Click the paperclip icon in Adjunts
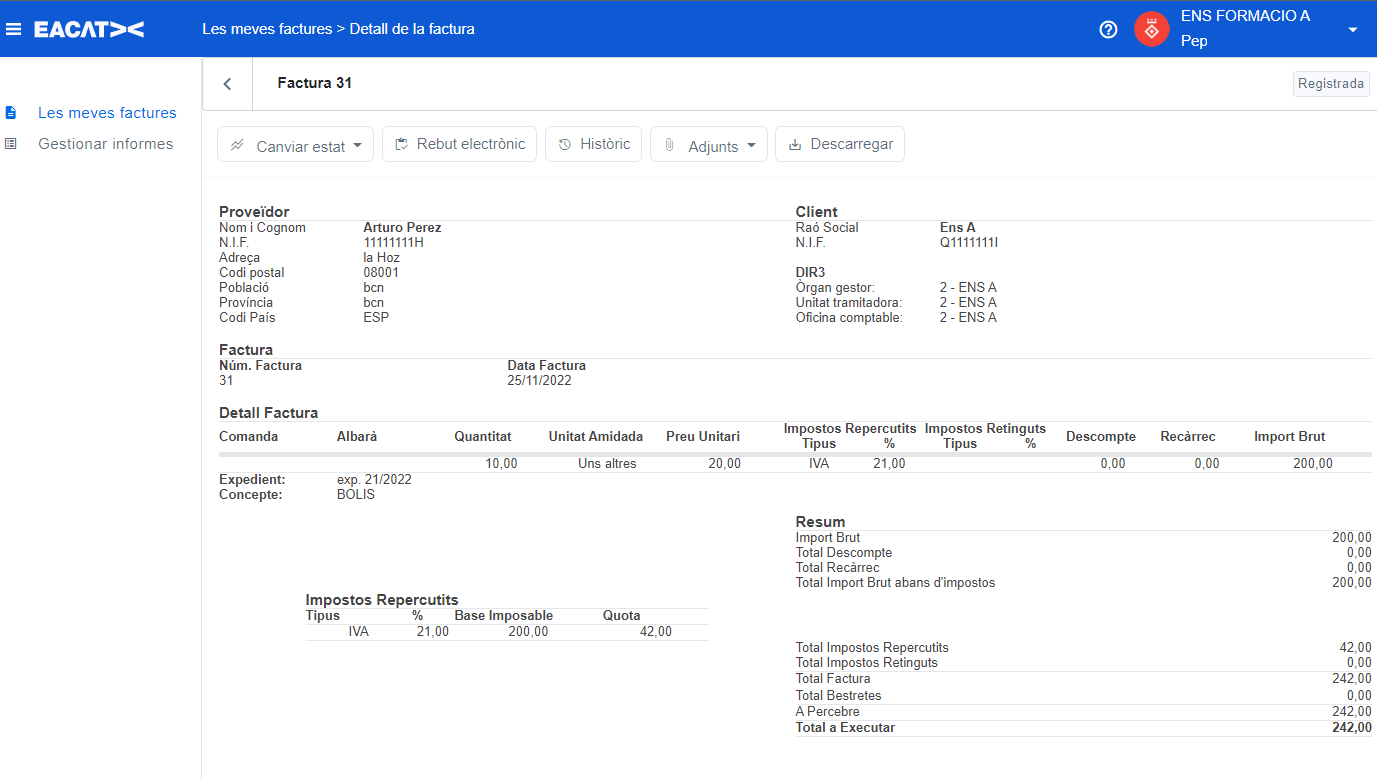Screen dimensions: 1377x780 [669, 145]
